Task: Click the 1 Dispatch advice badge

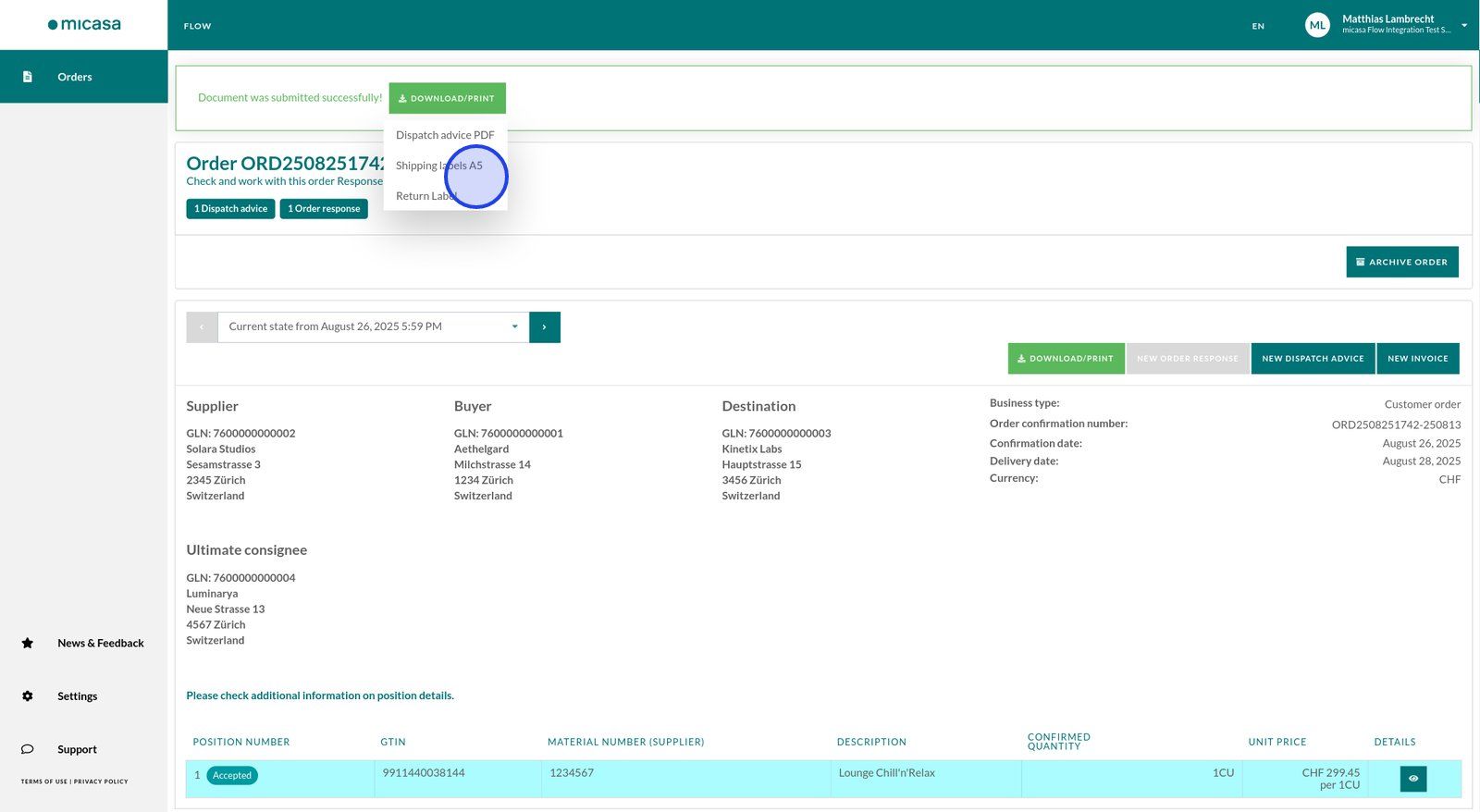Action: point(230,209)
